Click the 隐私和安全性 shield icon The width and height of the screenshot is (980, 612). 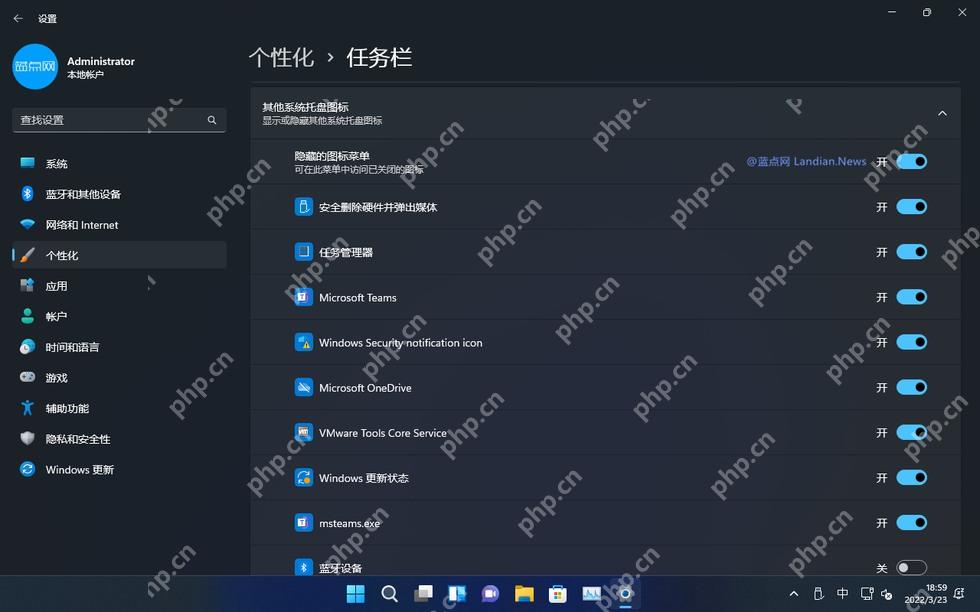coord(28,438)
